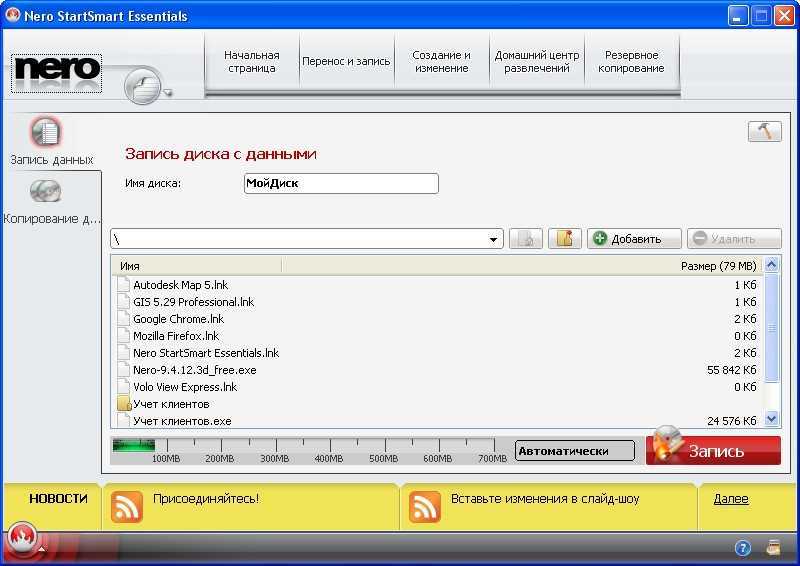Open options with the hammer icon
The width and height of the screenshot is (800, 566).
[x=764, y=132]
